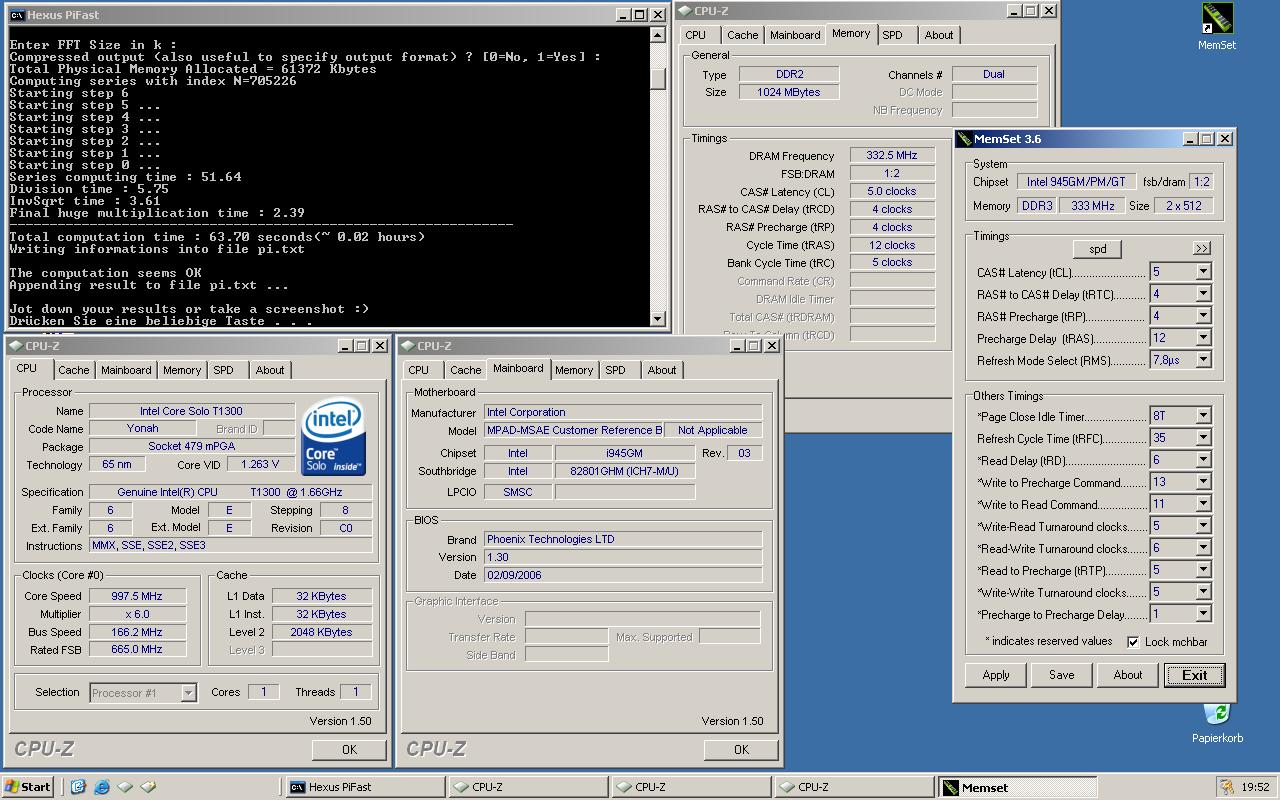Screen dimensions: 1280x800
Task: Select the Southbridge 82801GHM (ICH7-M/U) field
Action: click(x=624, y=471)
